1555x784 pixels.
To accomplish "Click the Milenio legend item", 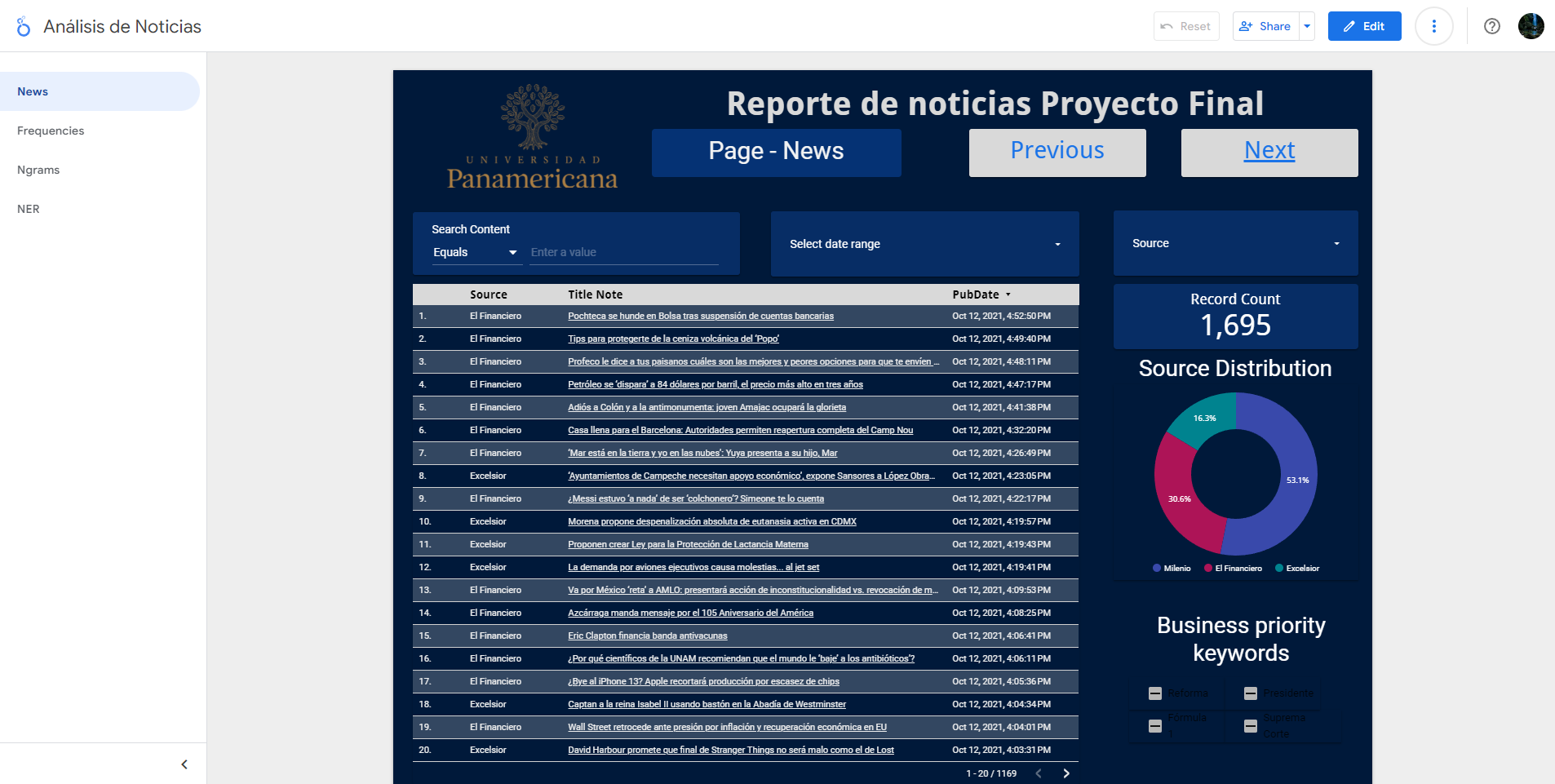I will coord(1172,569).
